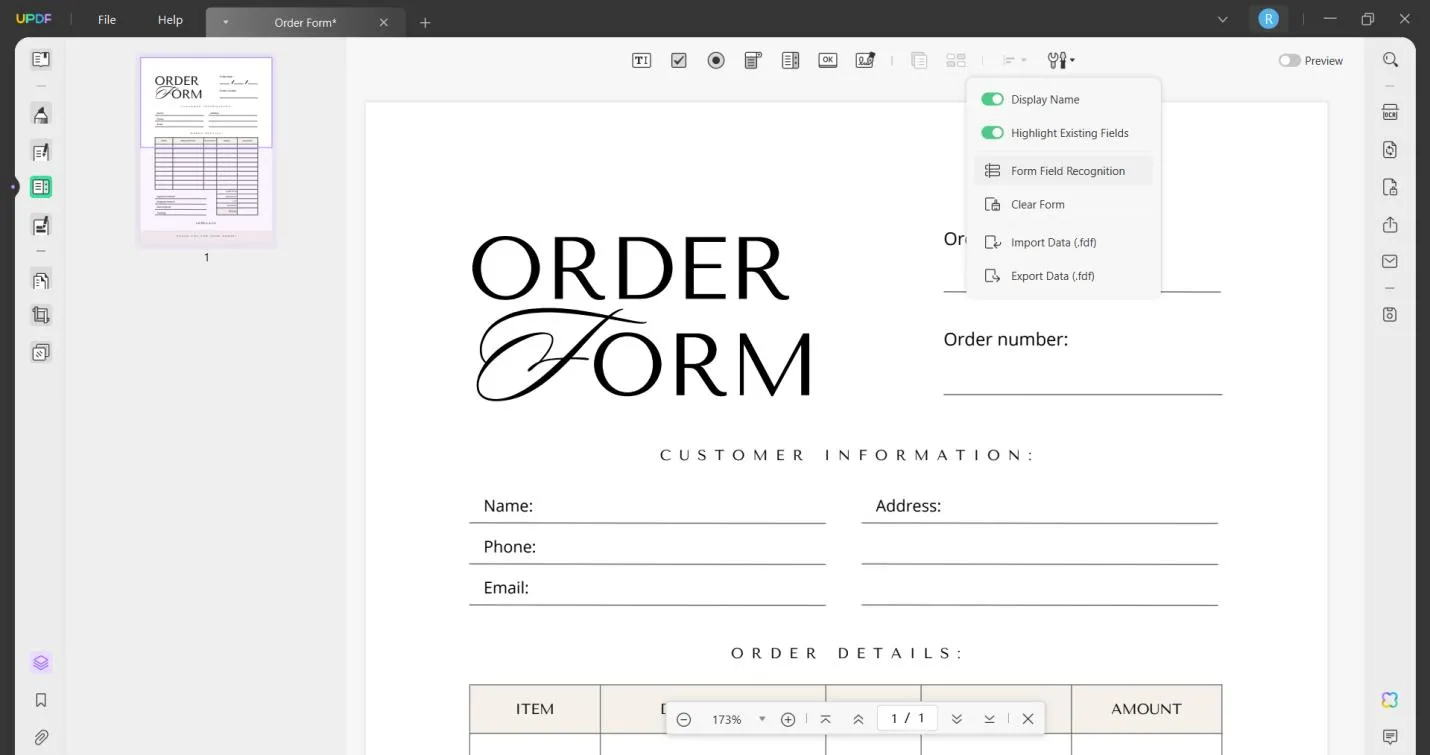The width and height of the screenshot is (1430, 755).
Task: Open the Edit PDF tool
Action: [x=41, y=152]
